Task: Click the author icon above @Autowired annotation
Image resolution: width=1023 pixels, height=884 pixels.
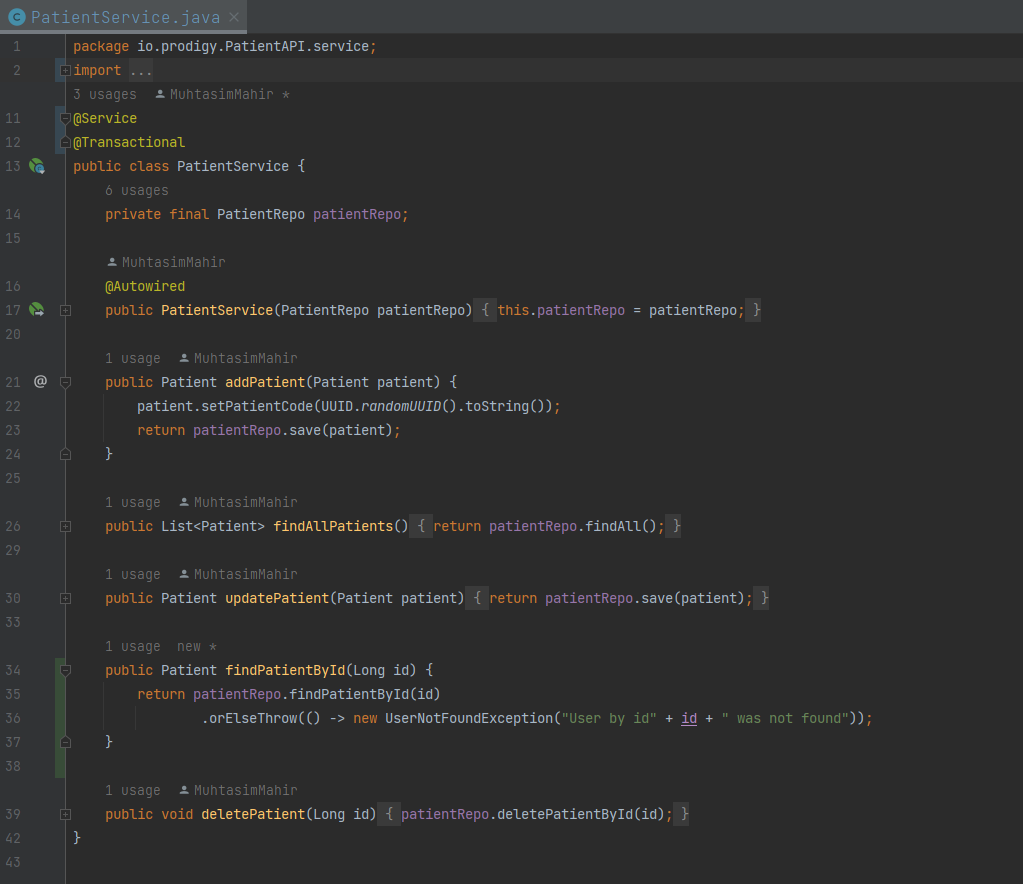Action: tap(112, 262)
